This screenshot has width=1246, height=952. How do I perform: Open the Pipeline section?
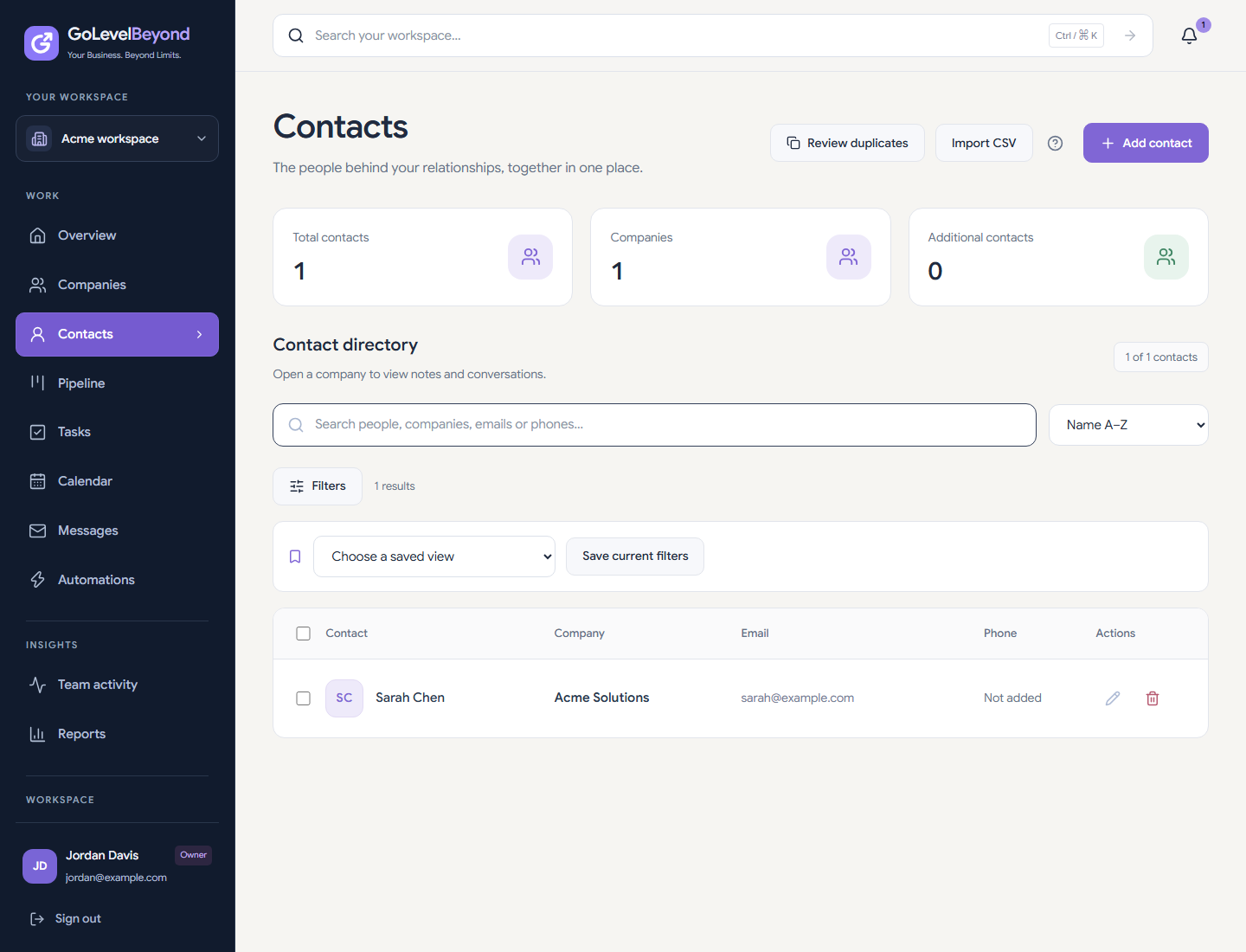pos(117,383)
